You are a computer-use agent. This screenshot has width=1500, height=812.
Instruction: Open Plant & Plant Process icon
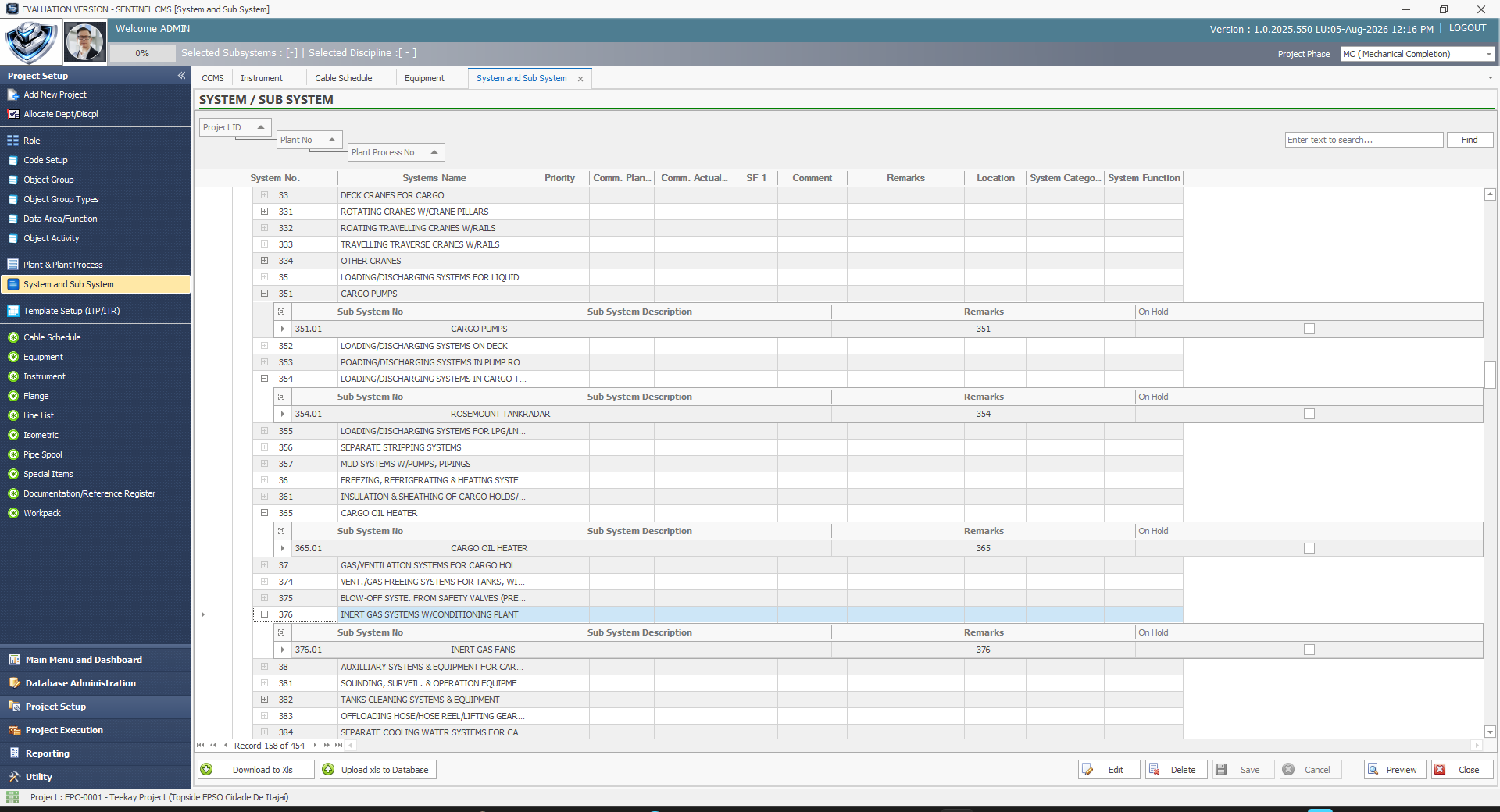pos(13,265)
